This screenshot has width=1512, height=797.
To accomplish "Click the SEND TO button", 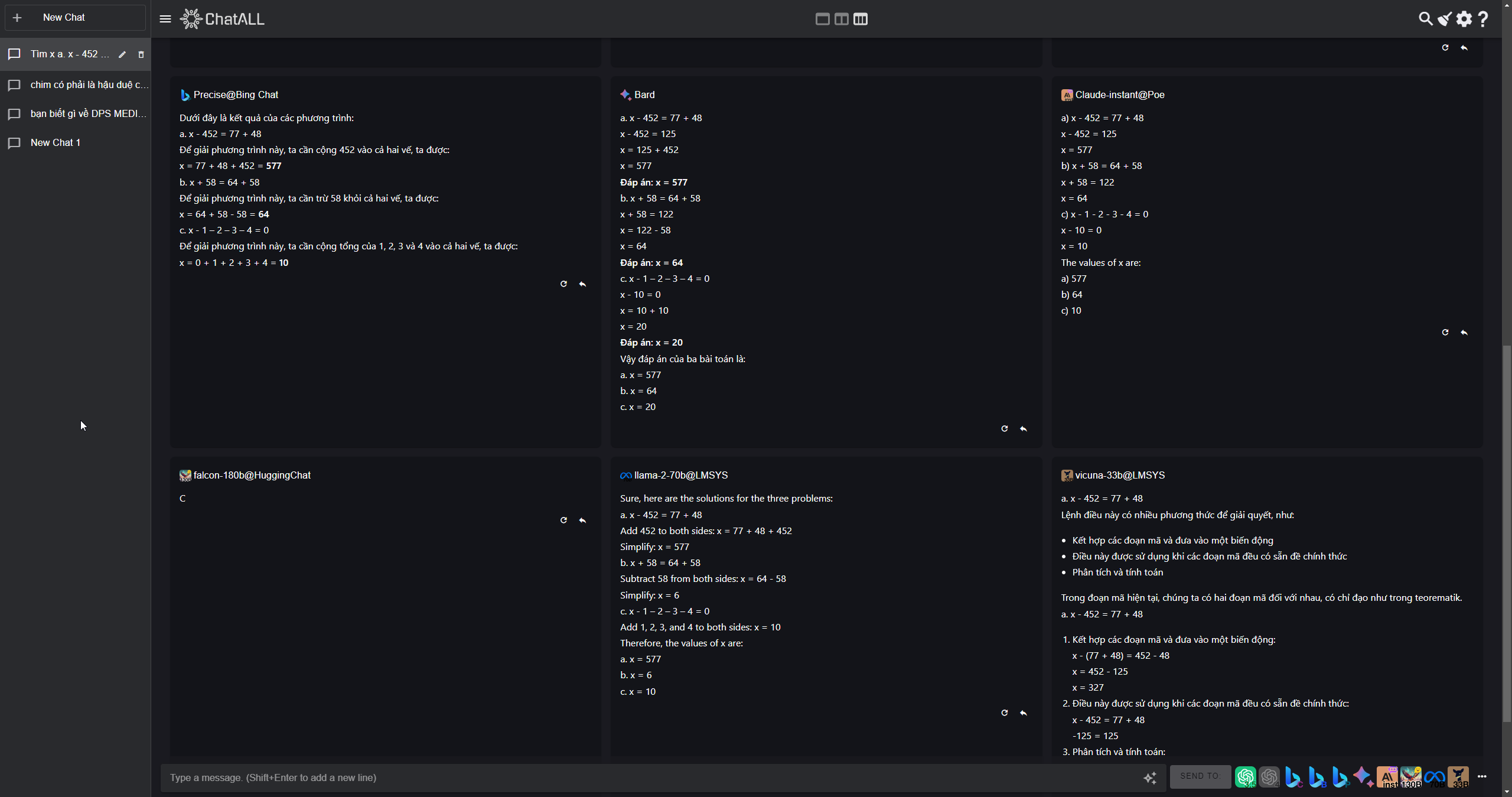I will point(1200,776).
